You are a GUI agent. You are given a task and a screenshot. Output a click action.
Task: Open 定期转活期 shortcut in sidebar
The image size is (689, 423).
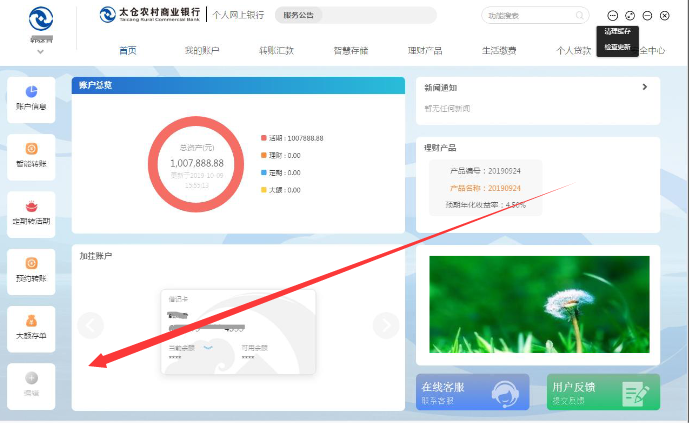(31, 214)
